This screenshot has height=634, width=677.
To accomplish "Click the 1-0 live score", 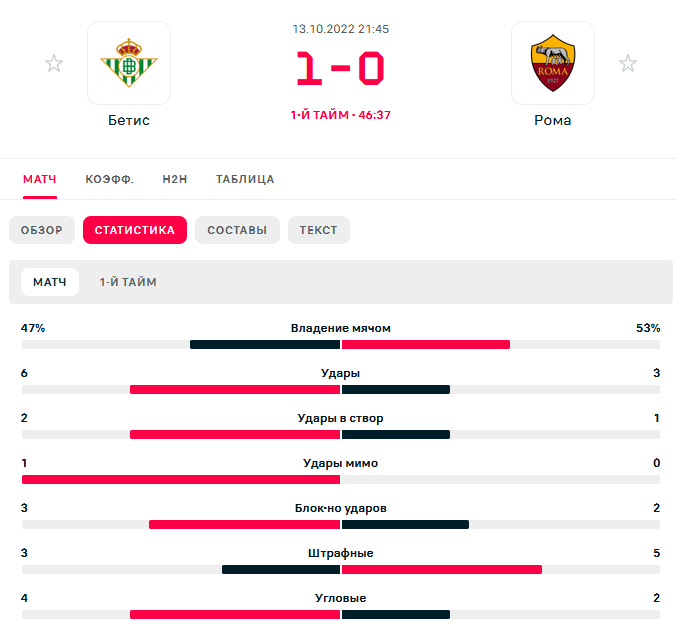I will pos(340,68).
